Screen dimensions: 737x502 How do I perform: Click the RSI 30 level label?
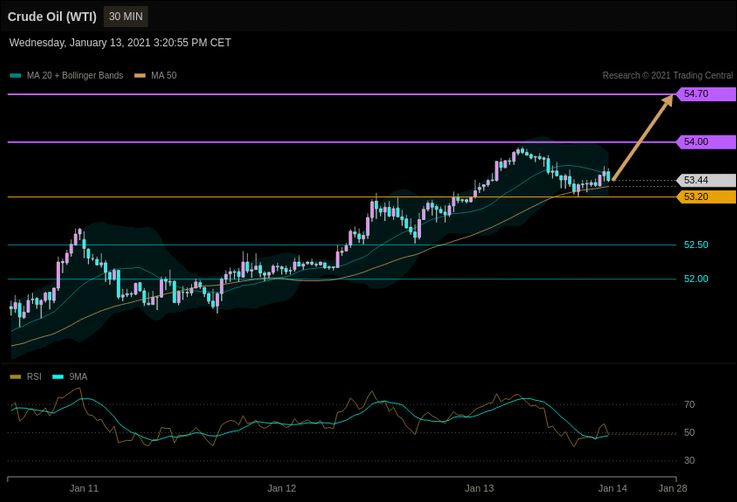coord(689,461)
